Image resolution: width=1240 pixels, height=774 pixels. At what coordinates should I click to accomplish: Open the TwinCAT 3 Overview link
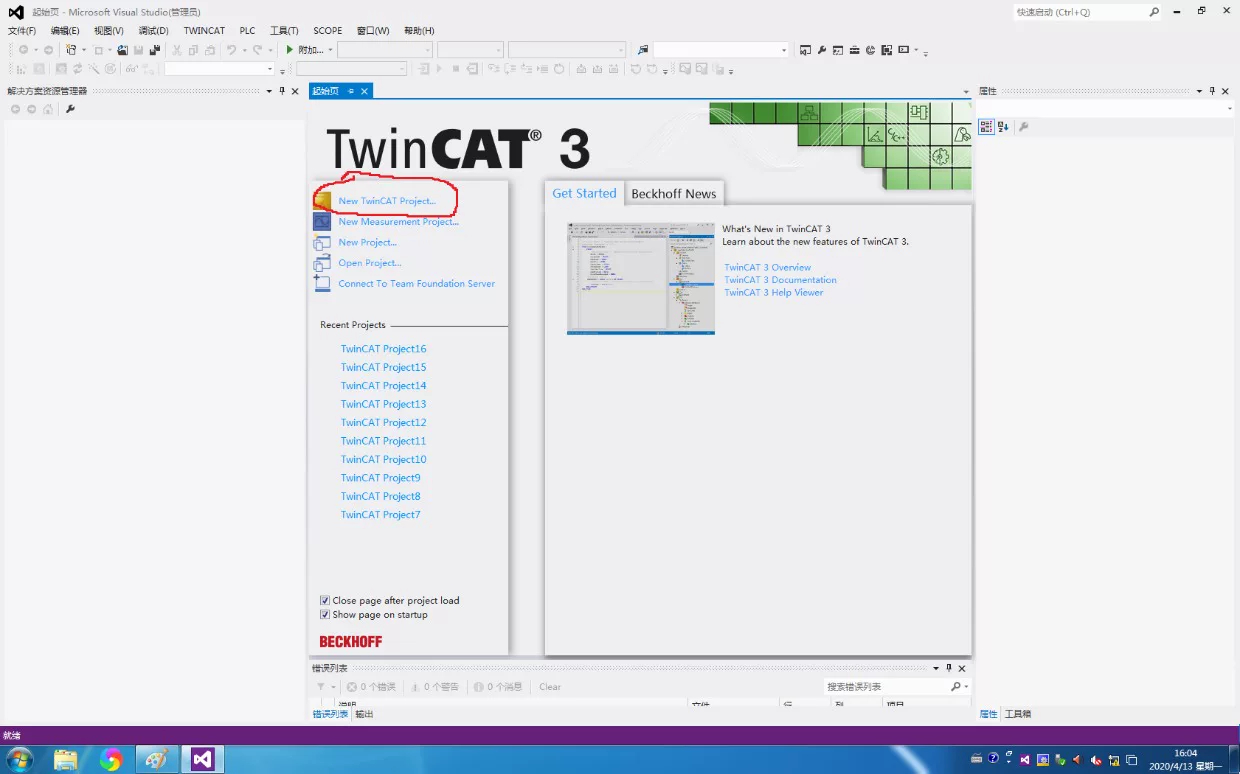click(768, 268)
